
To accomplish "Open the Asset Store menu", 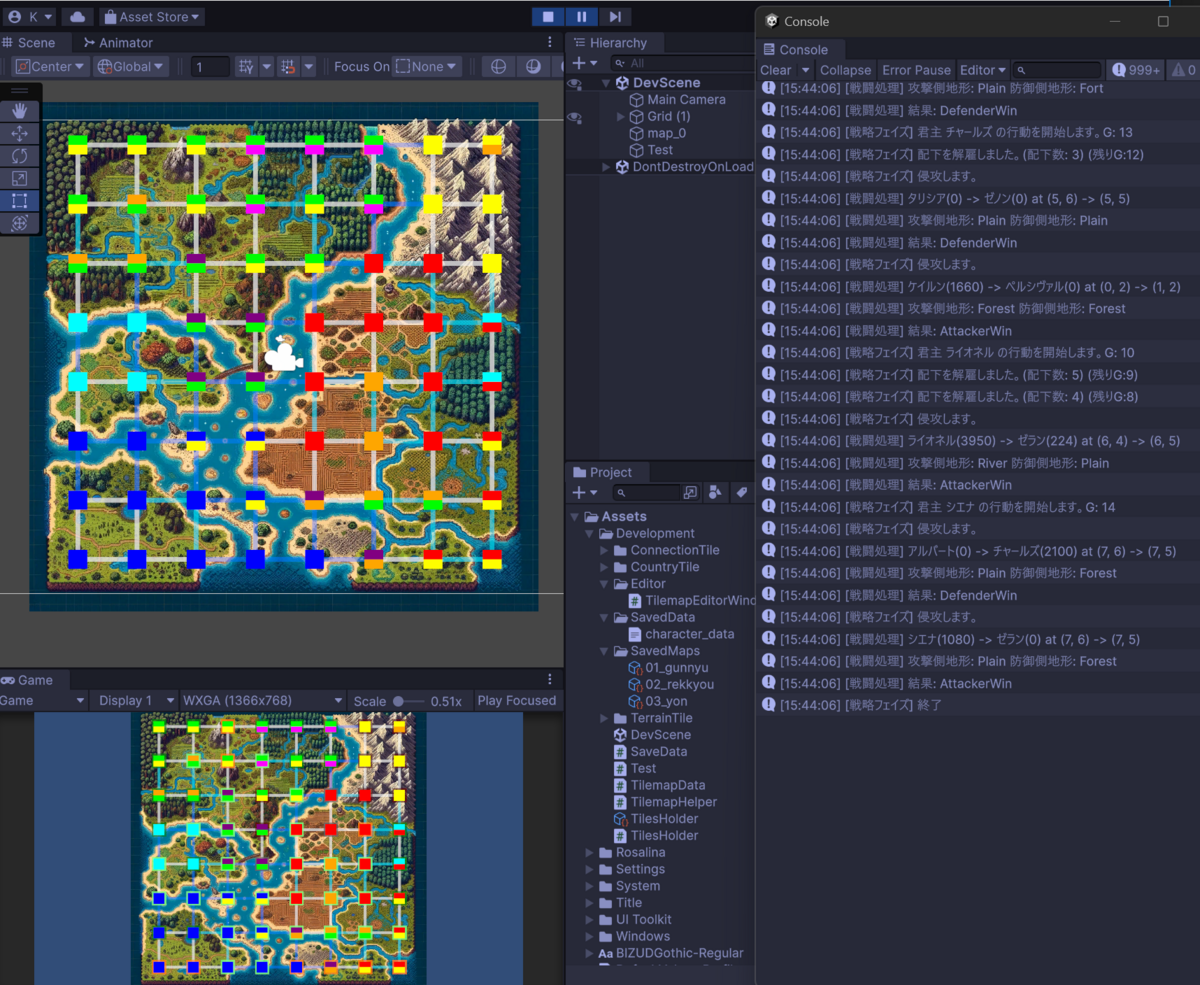I will pos(151,16).
